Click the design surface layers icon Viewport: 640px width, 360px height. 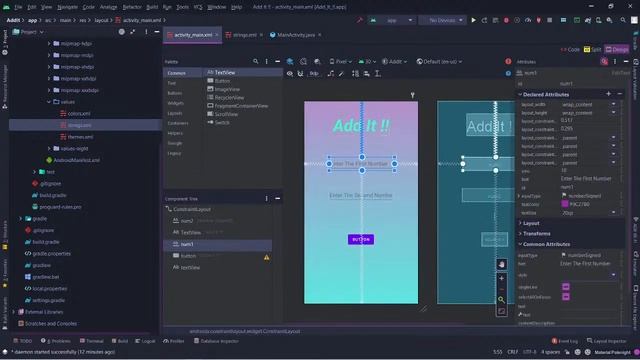[x=290, y=62]
